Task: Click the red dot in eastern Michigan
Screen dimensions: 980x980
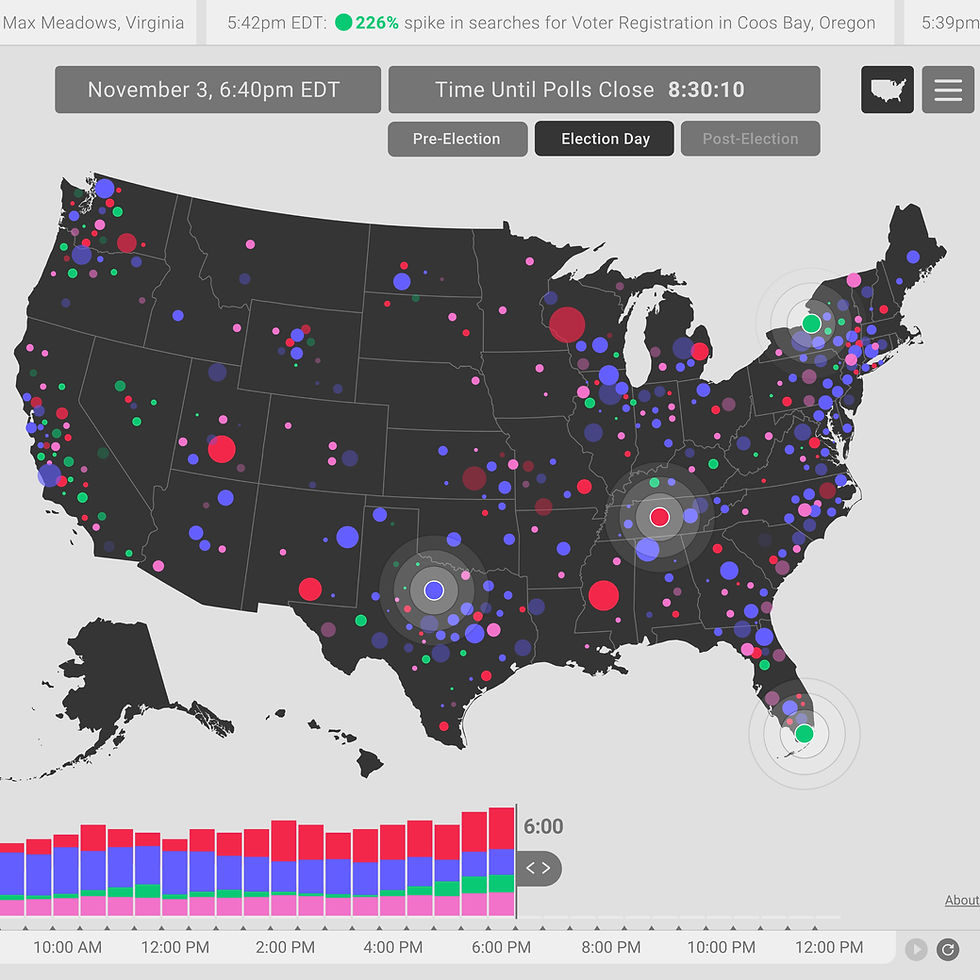Action: pyautogui.click(x=699, y=351)
